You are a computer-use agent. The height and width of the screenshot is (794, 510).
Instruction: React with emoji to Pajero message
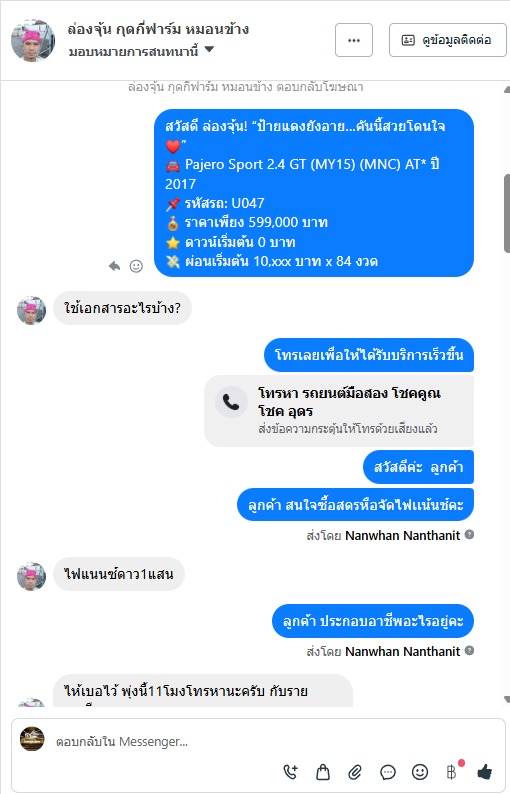pos(136,266)
